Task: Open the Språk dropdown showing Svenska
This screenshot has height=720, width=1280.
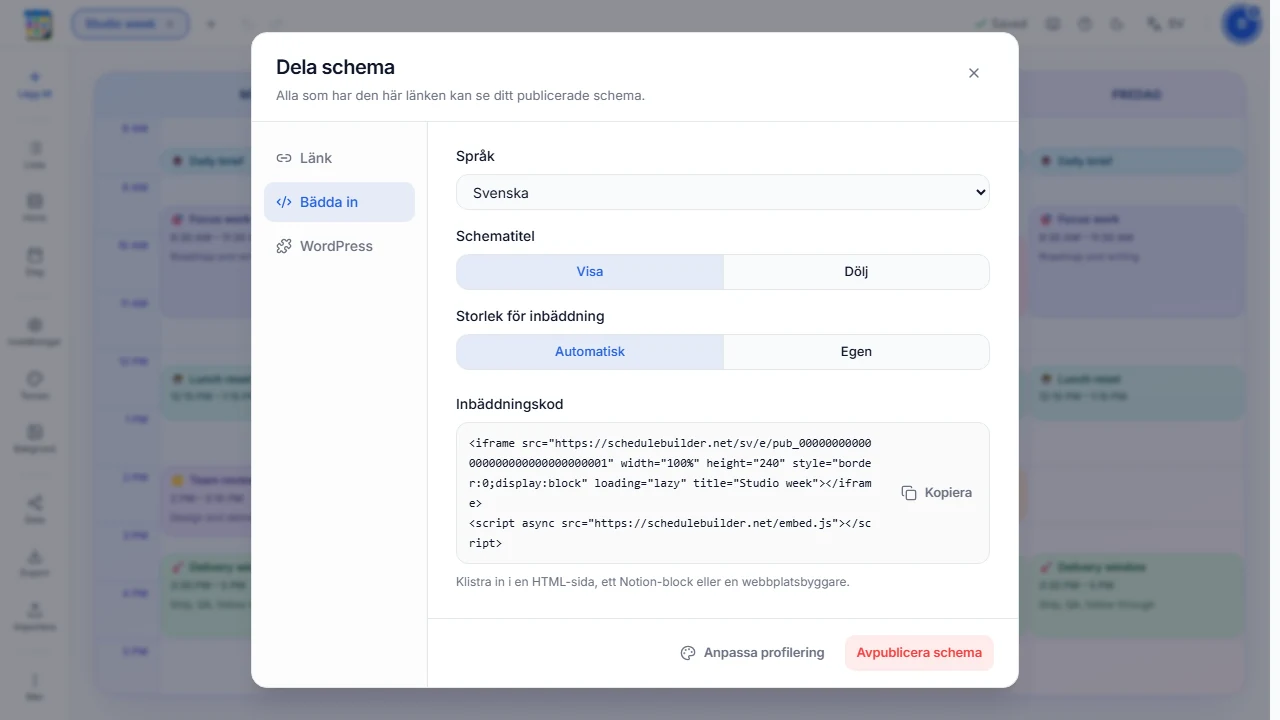Action: click(723, 193)
